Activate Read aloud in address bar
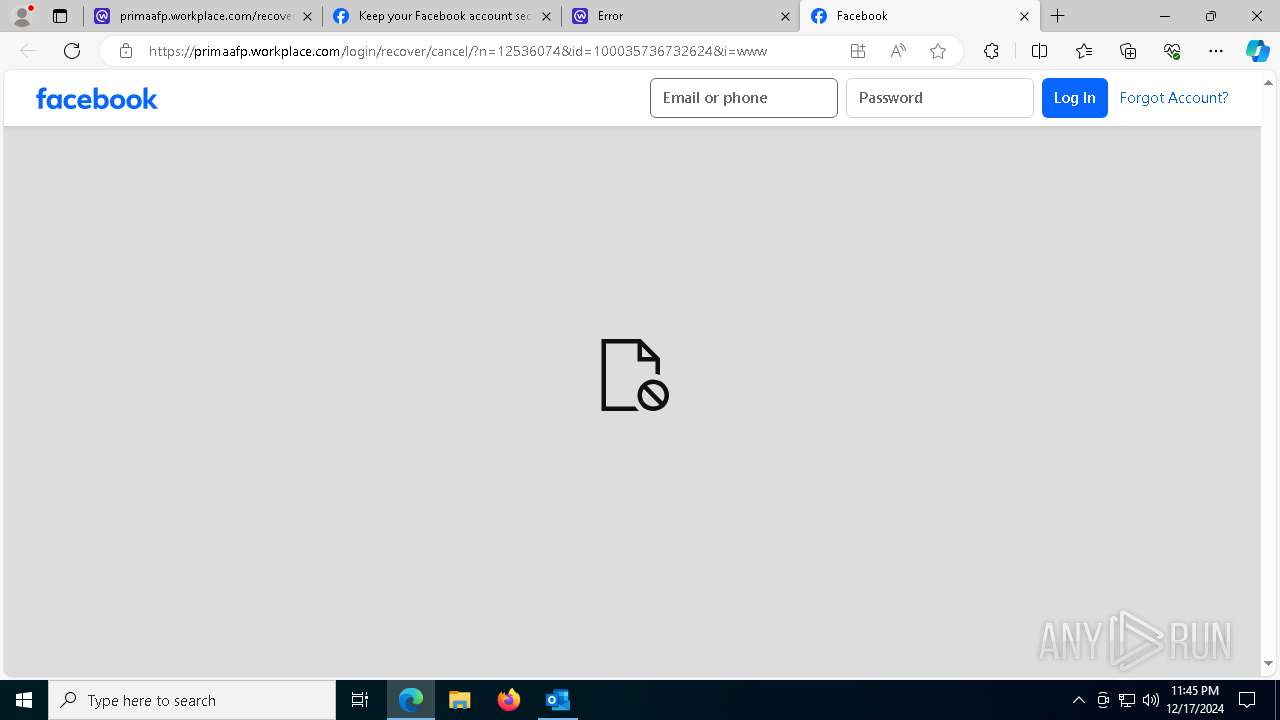Image resolution: width=1280 pixels, height=720 pixels. (898, 51)
